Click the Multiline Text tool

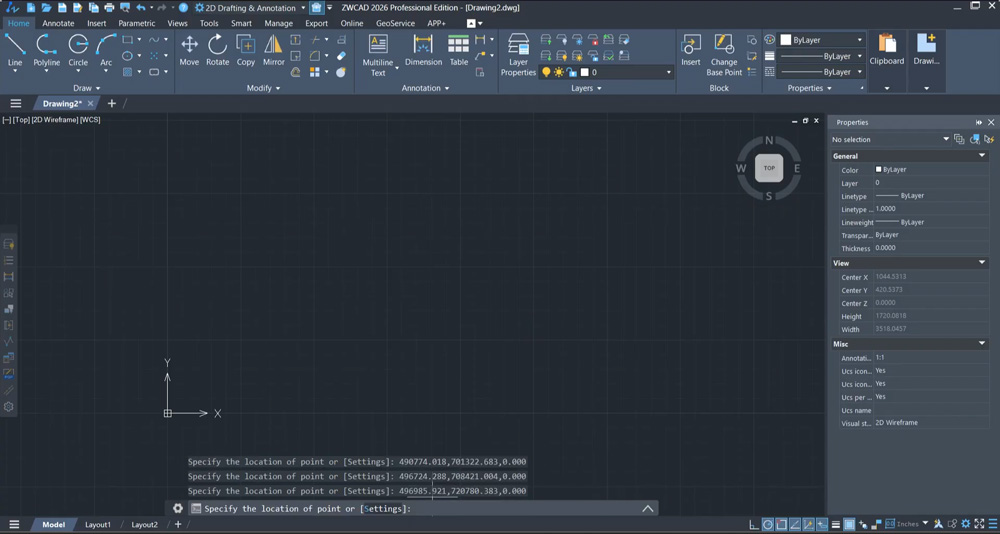click(378, 55)
